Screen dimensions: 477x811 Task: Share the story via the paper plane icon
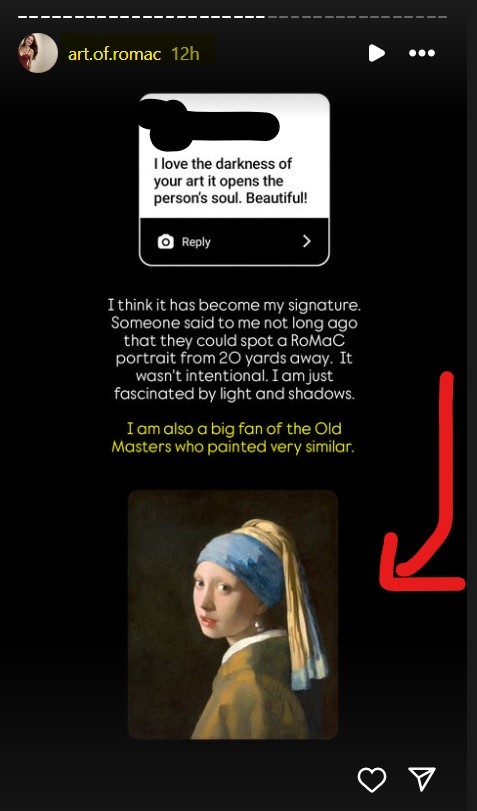(x=422, y=779)
